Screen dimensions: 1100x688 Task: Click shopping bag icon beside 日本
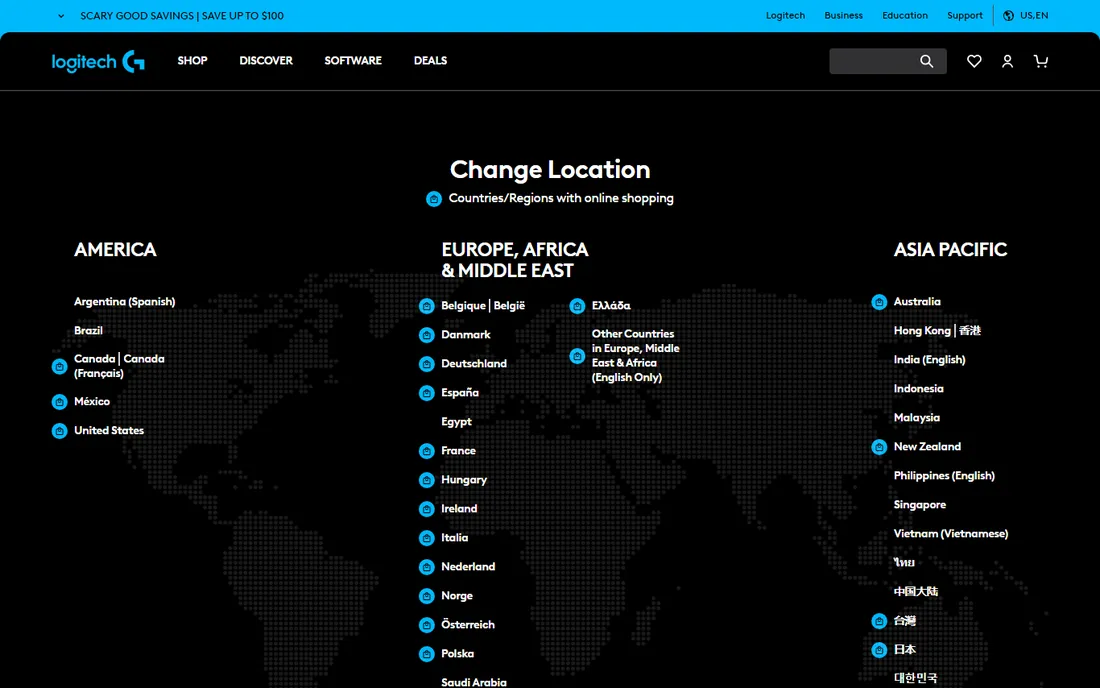coord(879,650)
